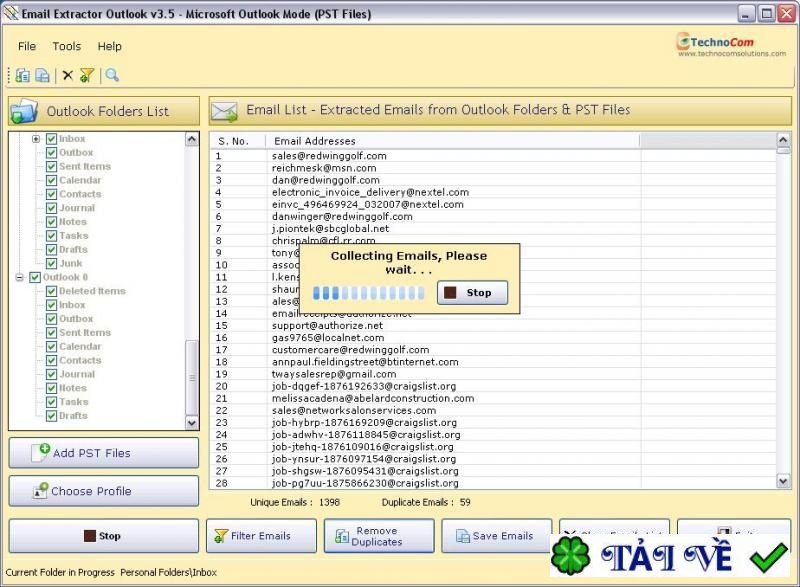Click the Add PST Files button

coord(104,453)
